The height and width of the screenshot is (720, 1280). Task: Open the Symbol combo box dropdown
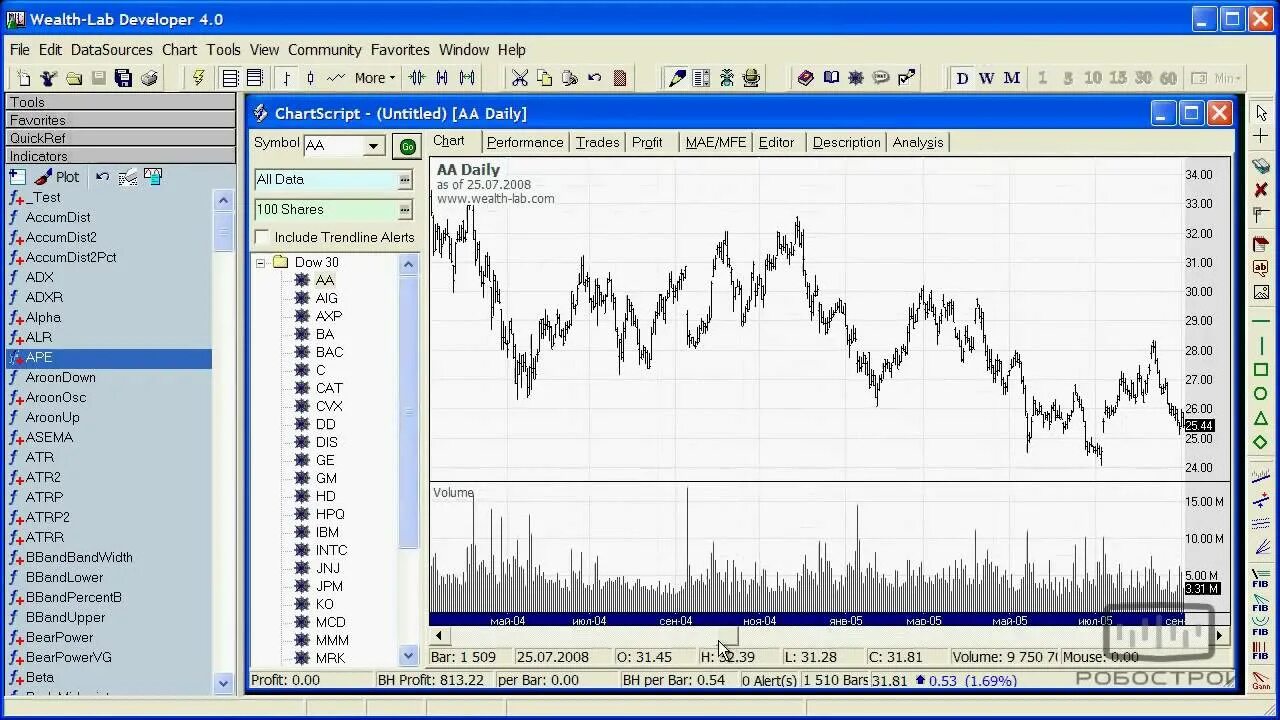[374, 146]
